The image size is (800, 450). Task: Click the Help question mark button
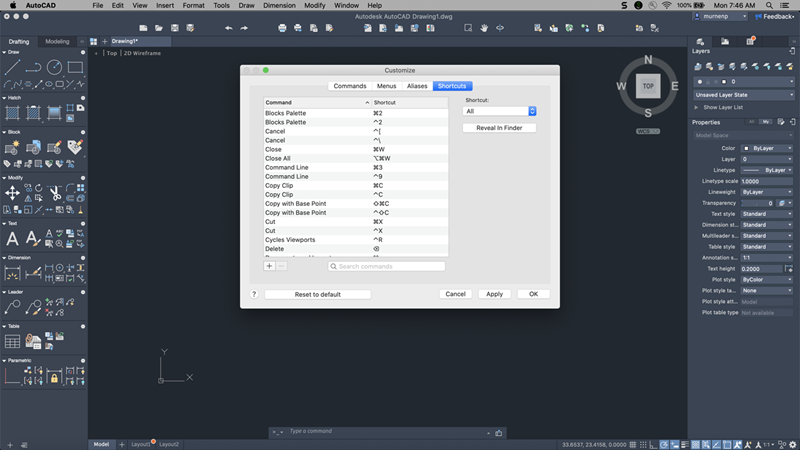pos(254,294)
